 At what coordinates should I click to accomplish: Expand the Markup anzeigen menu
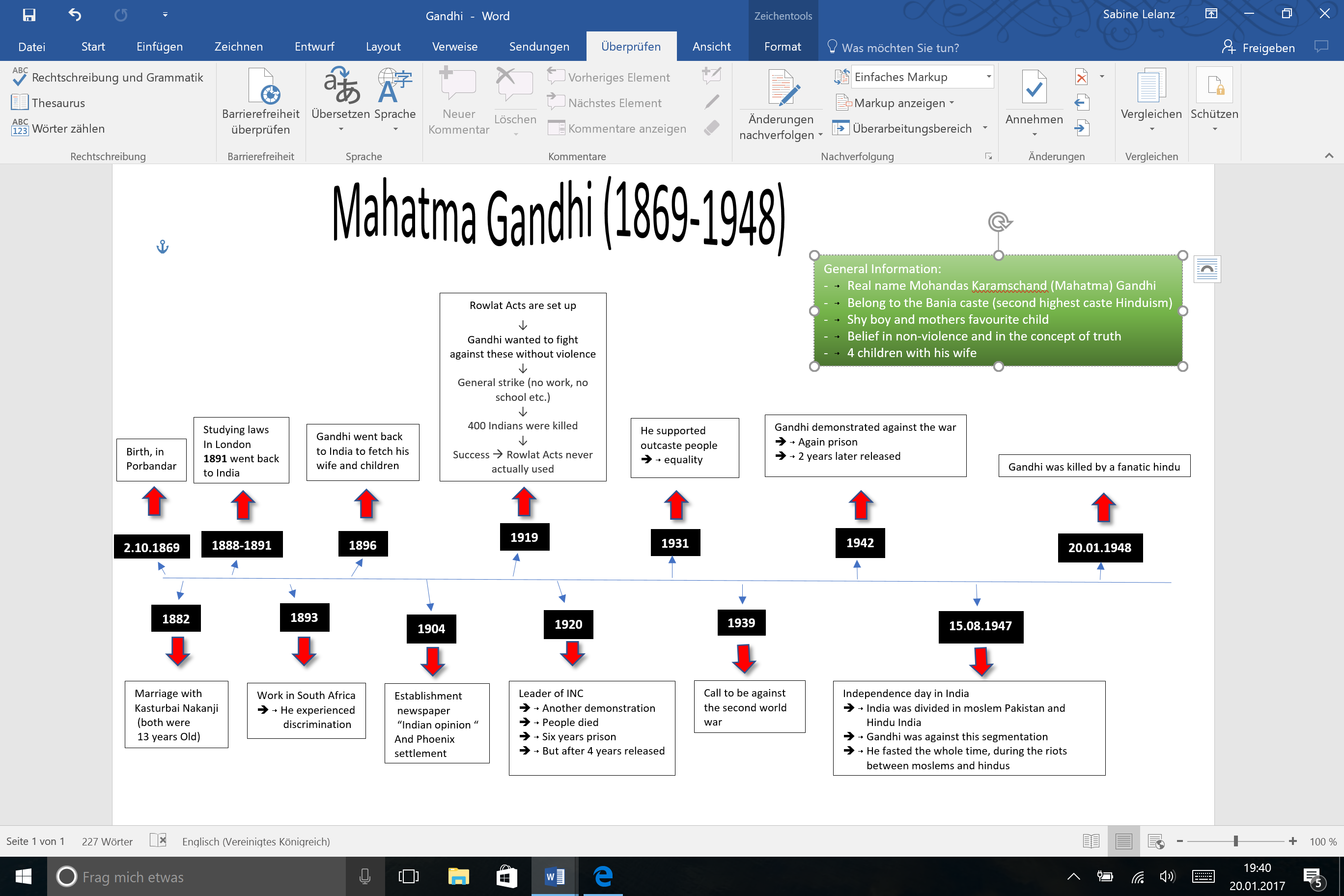coord(899,103)
